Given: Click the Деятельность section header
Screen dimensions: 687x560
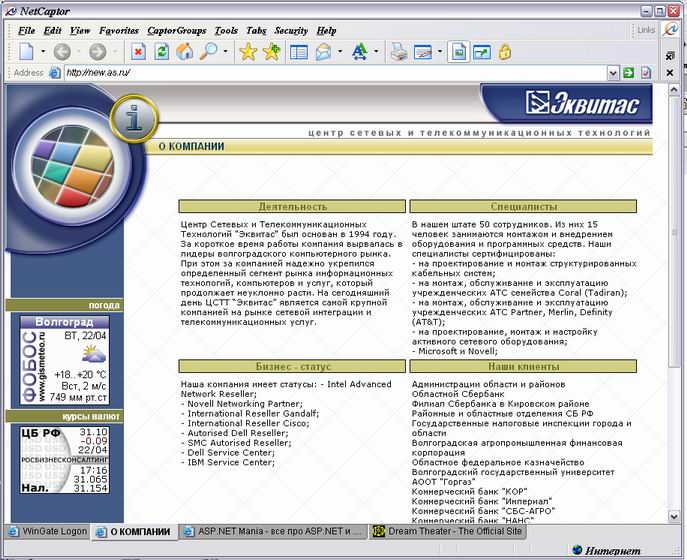Looking at the screenshot, I should coord(292,206).
